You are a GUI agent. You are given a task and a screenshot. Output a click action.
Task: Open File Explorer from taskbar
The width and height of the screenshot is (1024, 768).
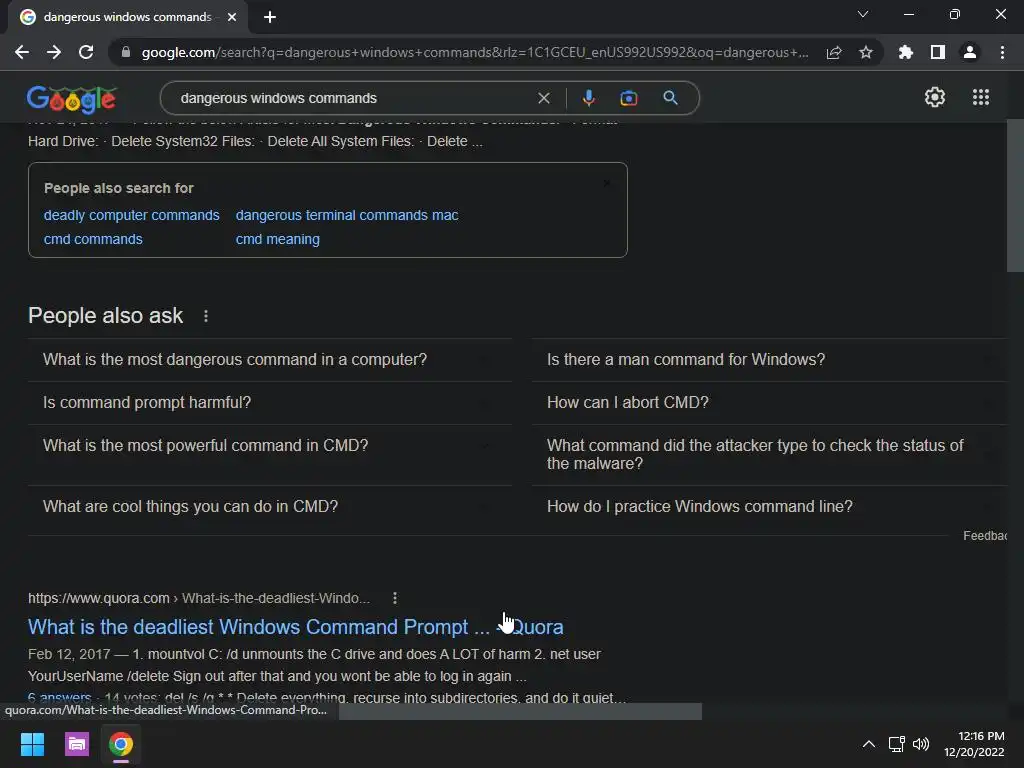coord(76,744)
